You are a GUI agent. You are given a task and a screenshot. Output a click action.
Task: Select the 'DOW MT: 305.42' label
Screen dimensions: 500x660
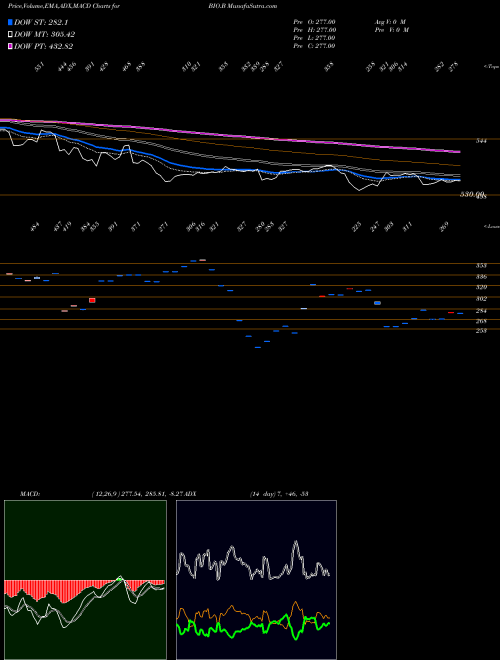[45, 34]
